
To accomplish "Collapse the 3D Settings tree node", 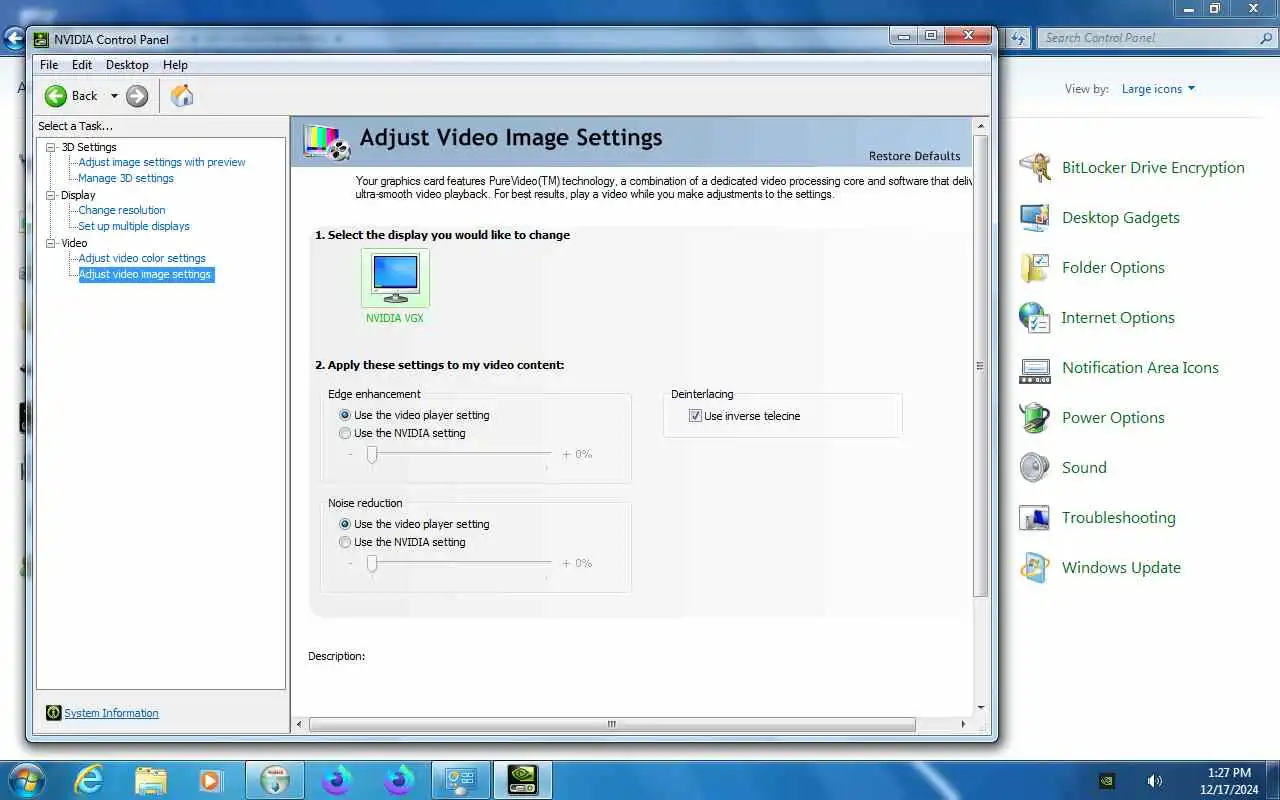I will pos(51,147).
